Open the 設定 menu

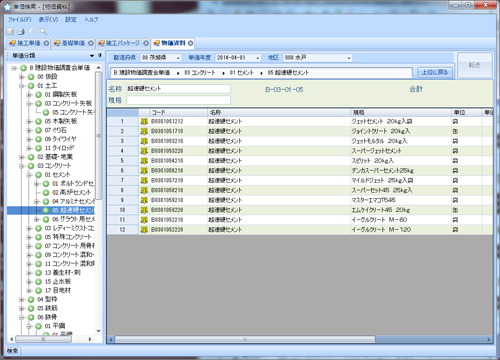71,20
